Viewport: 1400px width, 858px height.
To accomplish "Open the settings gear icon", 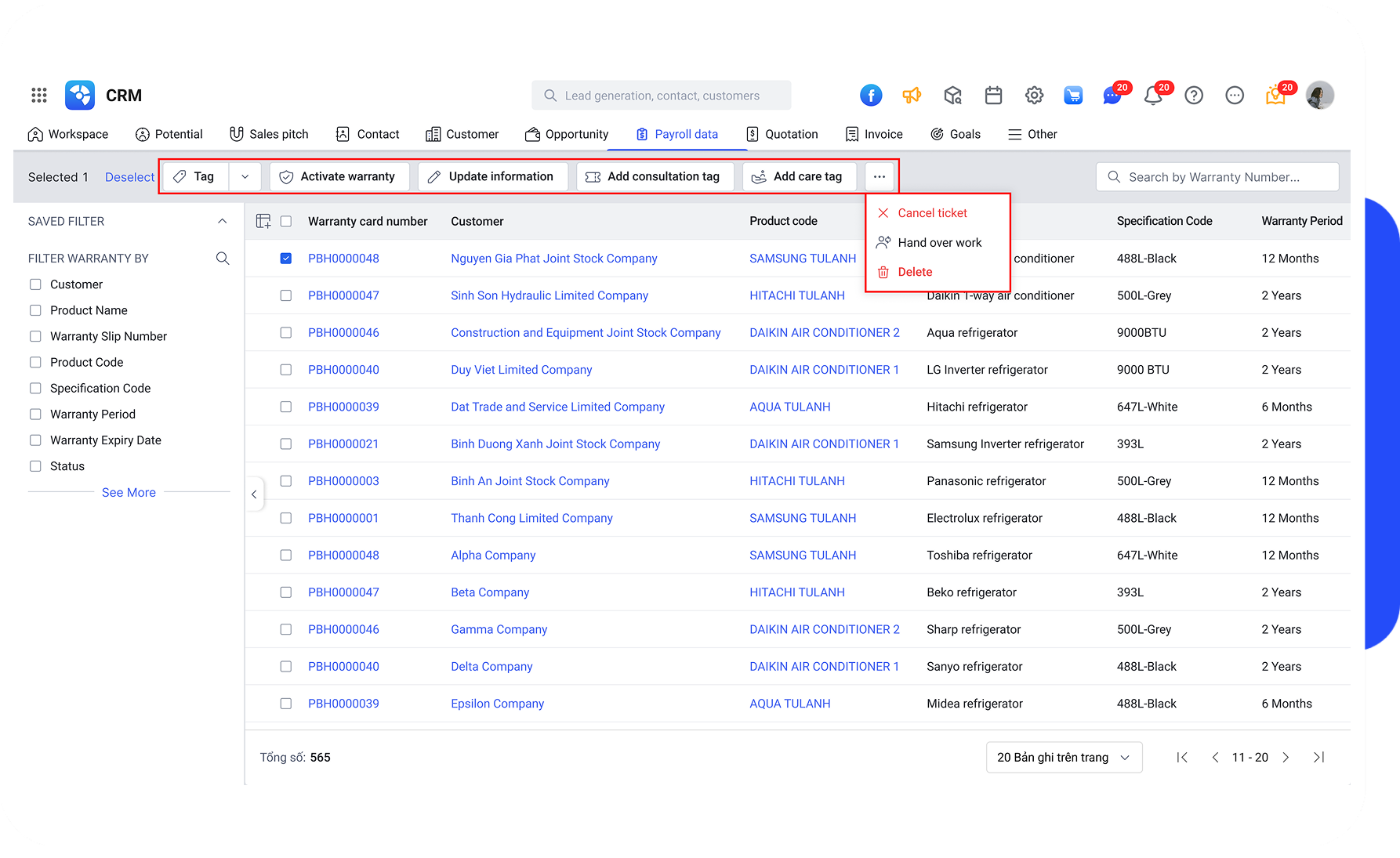I will click(1034, 95).
